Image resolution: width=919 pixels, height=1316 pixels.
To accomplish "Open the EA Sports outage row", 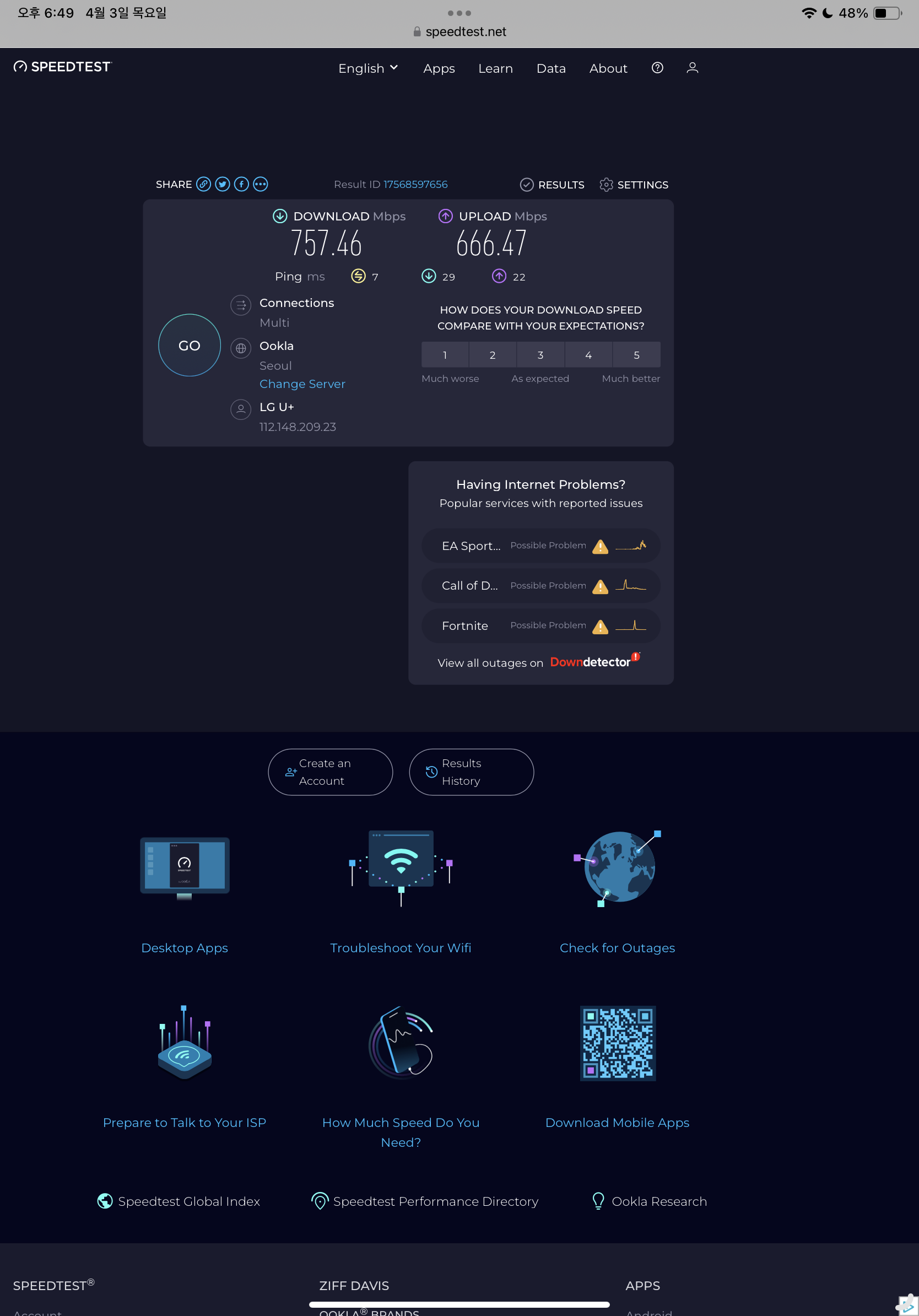I will [x=541, y=546].
